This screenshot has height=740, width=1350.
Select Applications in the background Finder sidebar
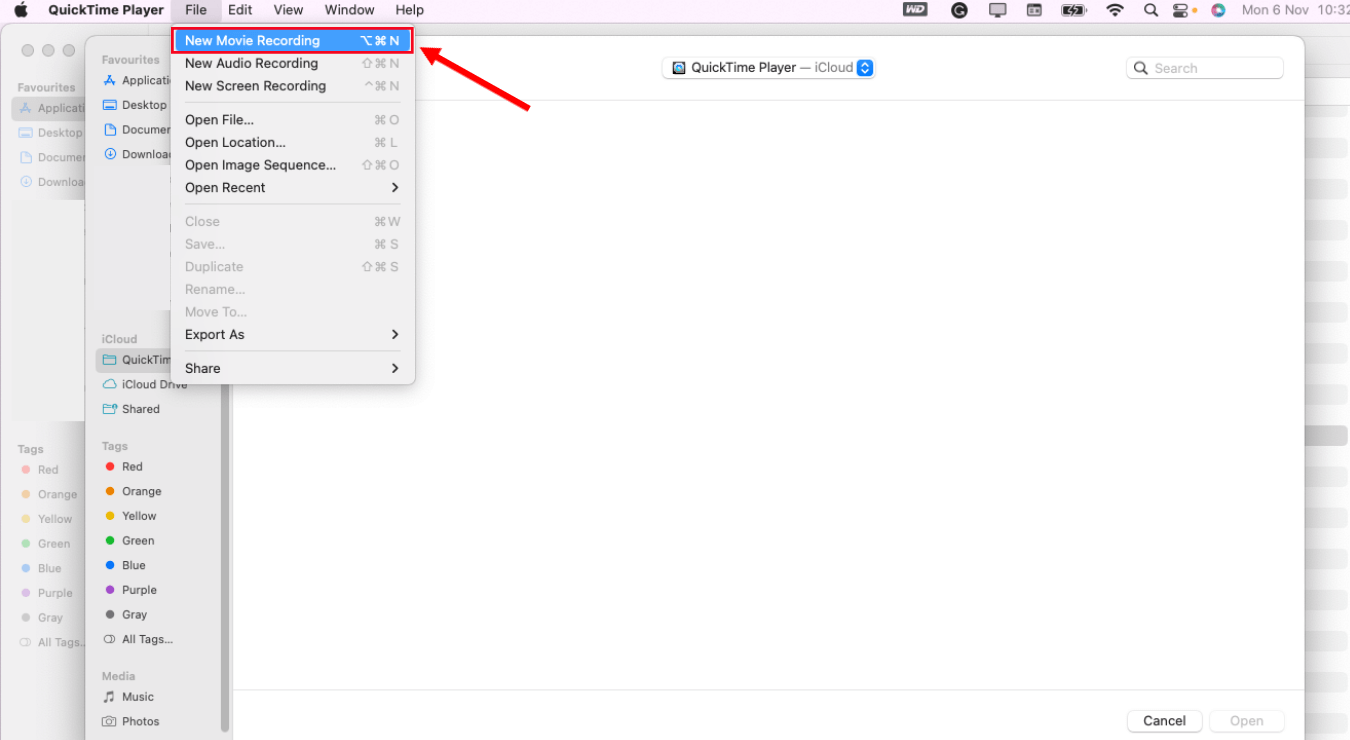click(x=49, y=108)
